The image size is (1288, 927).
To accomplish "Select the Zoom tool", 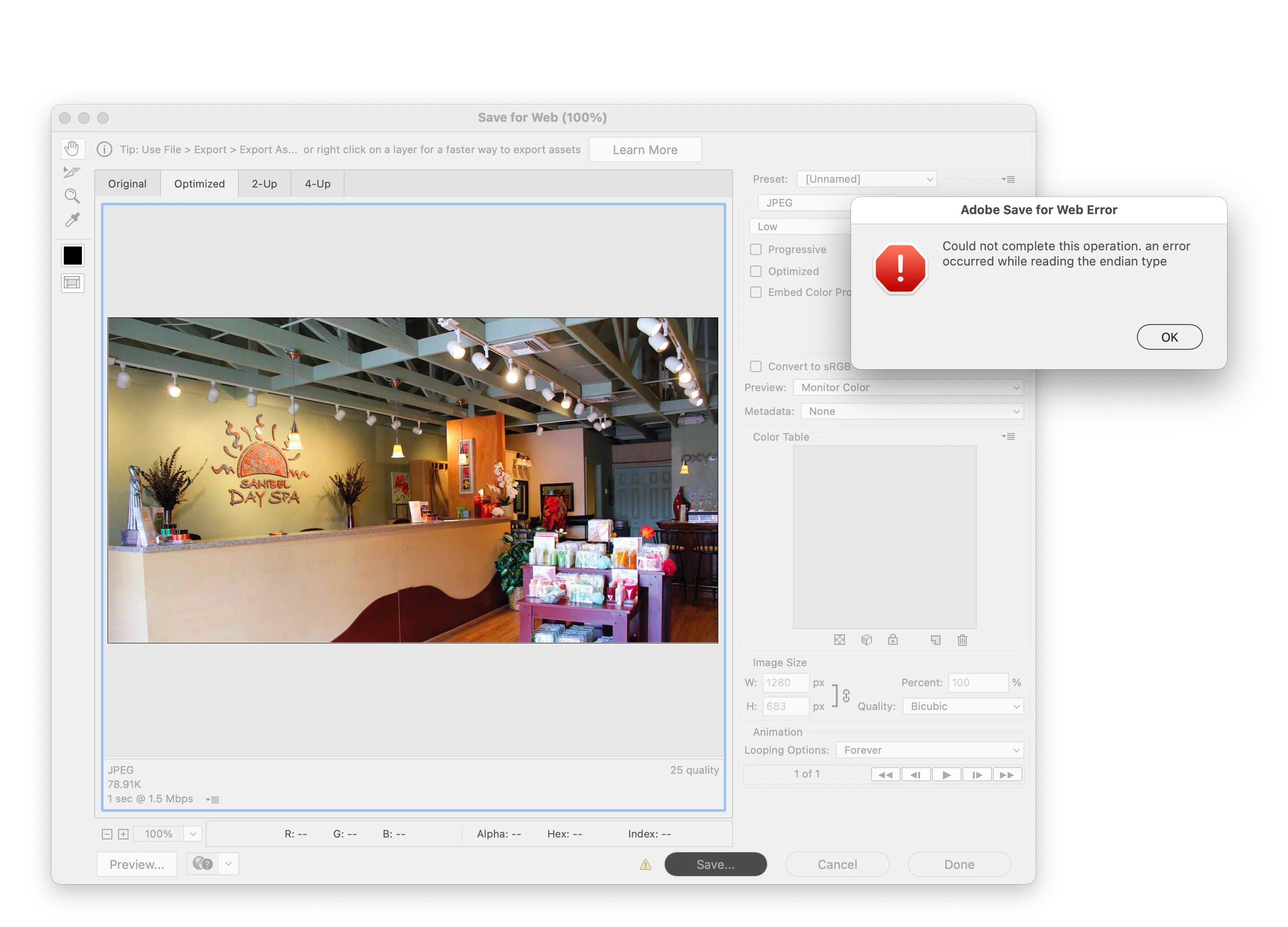I will [72, 197].
